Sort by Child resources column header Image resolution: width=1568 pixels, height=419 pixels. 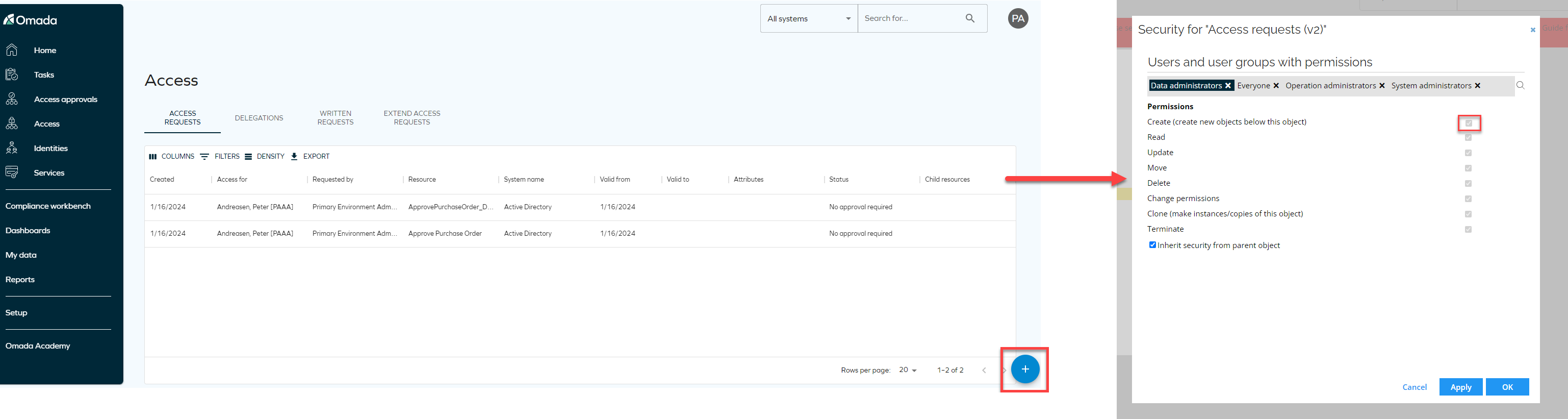tap(947, 180)
